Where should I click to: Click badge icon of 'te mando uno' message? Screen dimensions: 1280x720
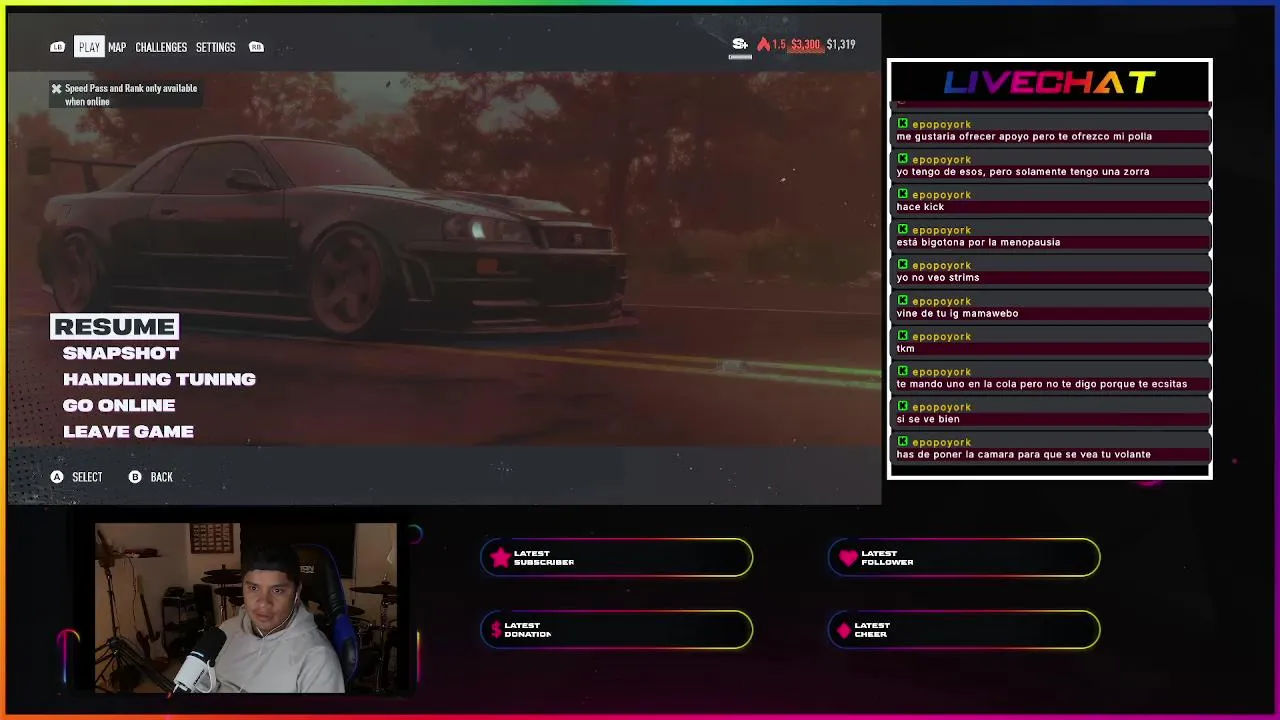point(903,371)
